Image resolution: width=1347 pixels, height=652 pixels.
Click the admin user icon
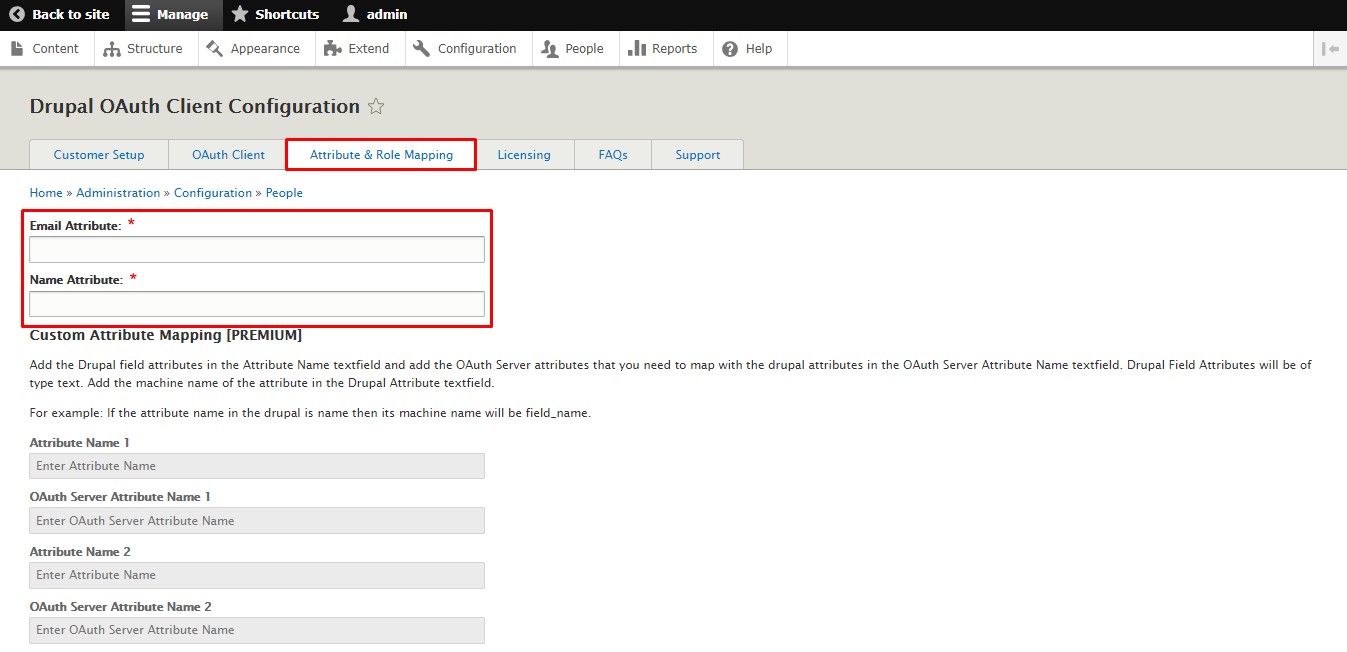point(350,14)
